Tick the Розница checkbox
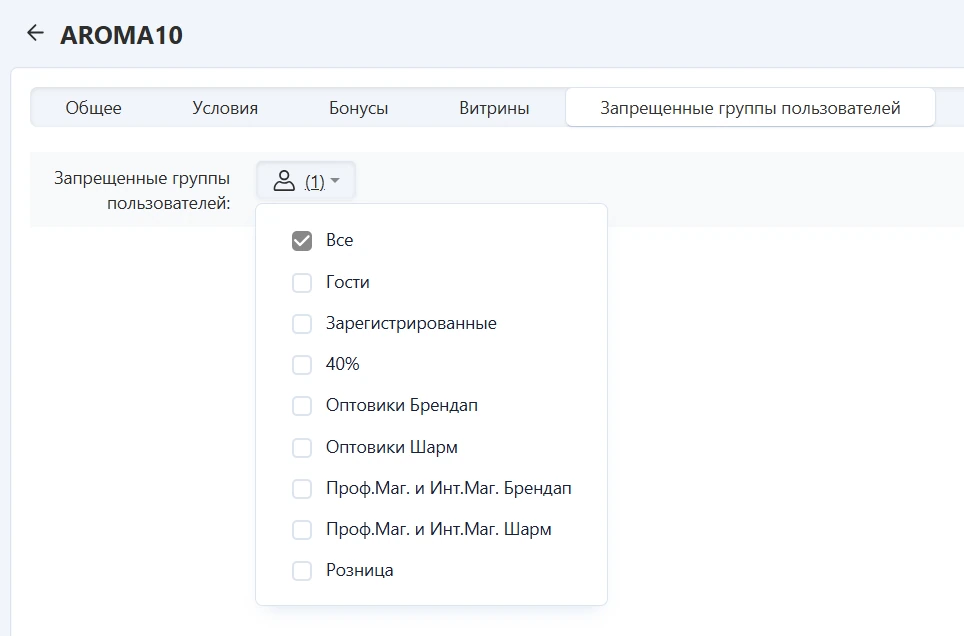Viewport: 964px width, 636px height. tap(302, 571)
